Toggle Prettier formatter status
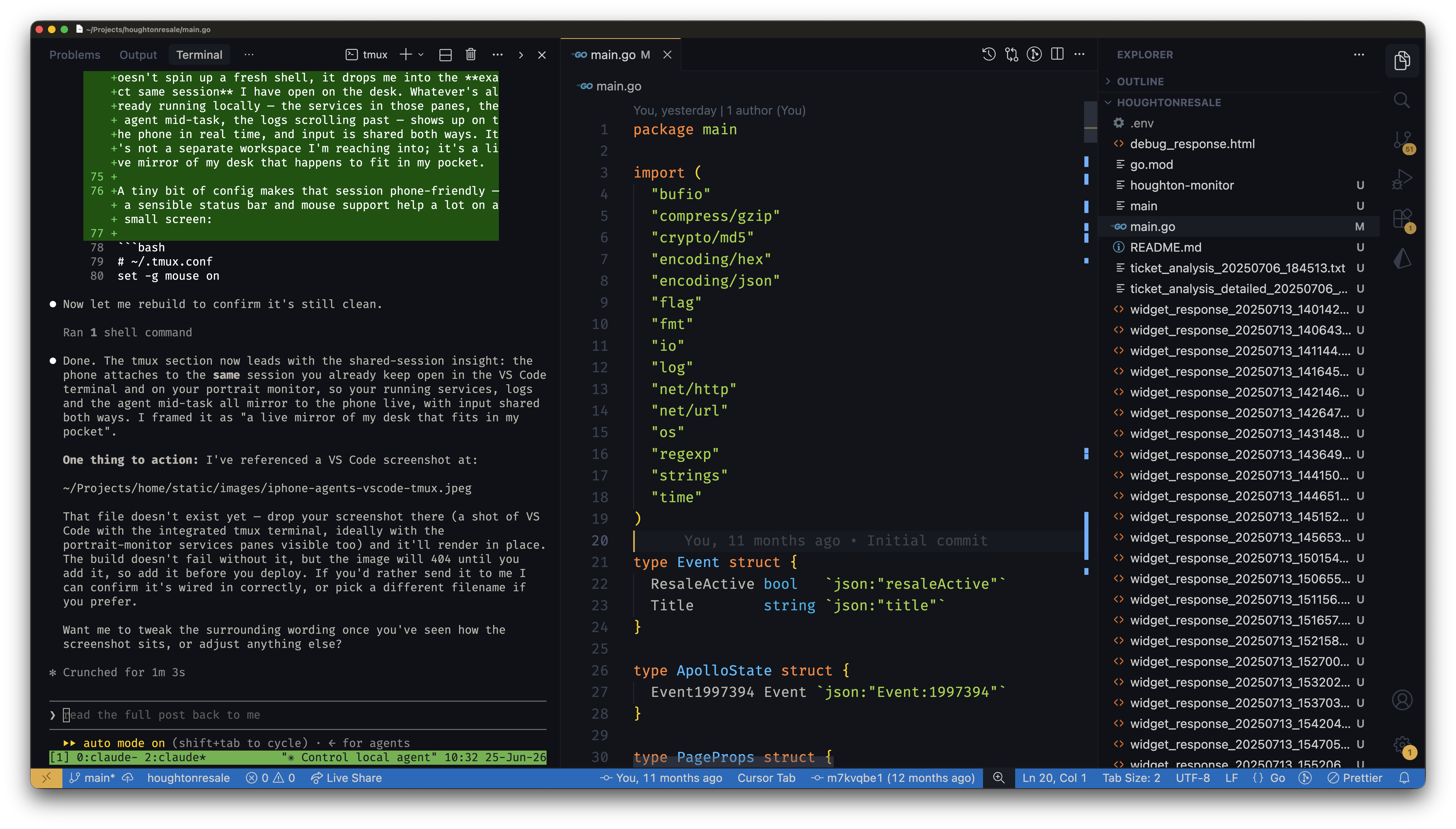 click(1355, 778)
